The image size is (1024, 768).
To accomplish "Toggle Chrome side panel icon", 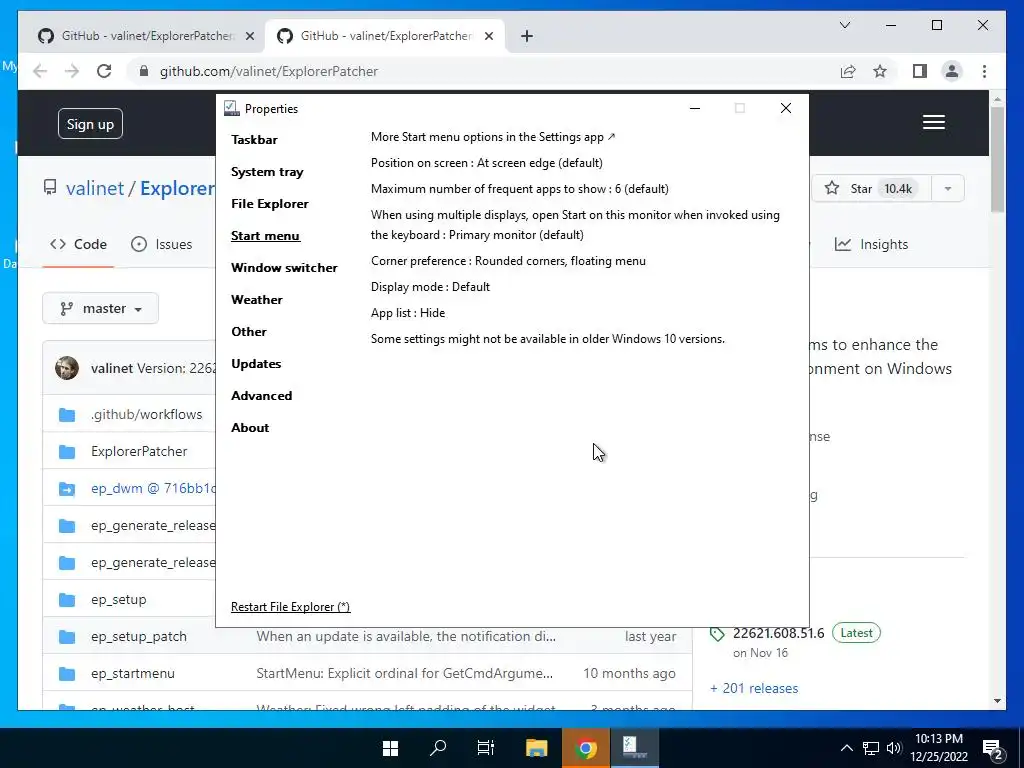I will (920, 71).
